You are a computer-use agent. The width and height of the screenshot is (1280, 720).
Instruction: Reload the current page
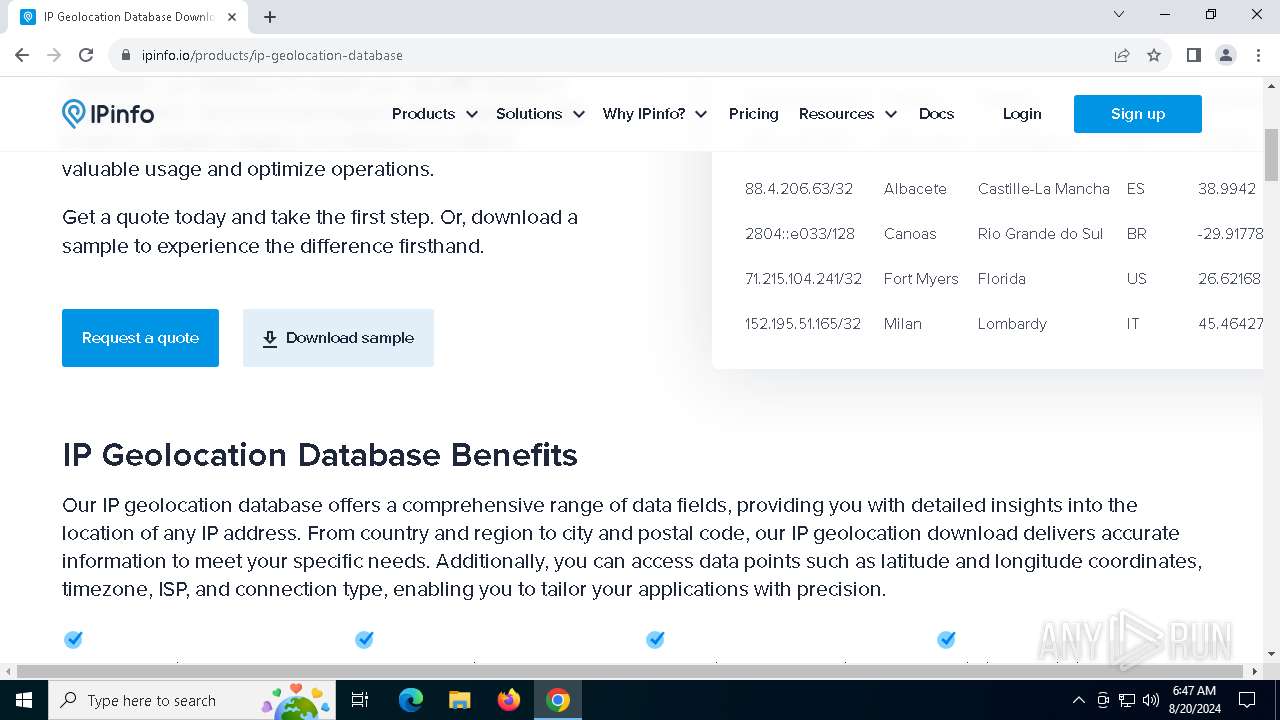point(86,55)
